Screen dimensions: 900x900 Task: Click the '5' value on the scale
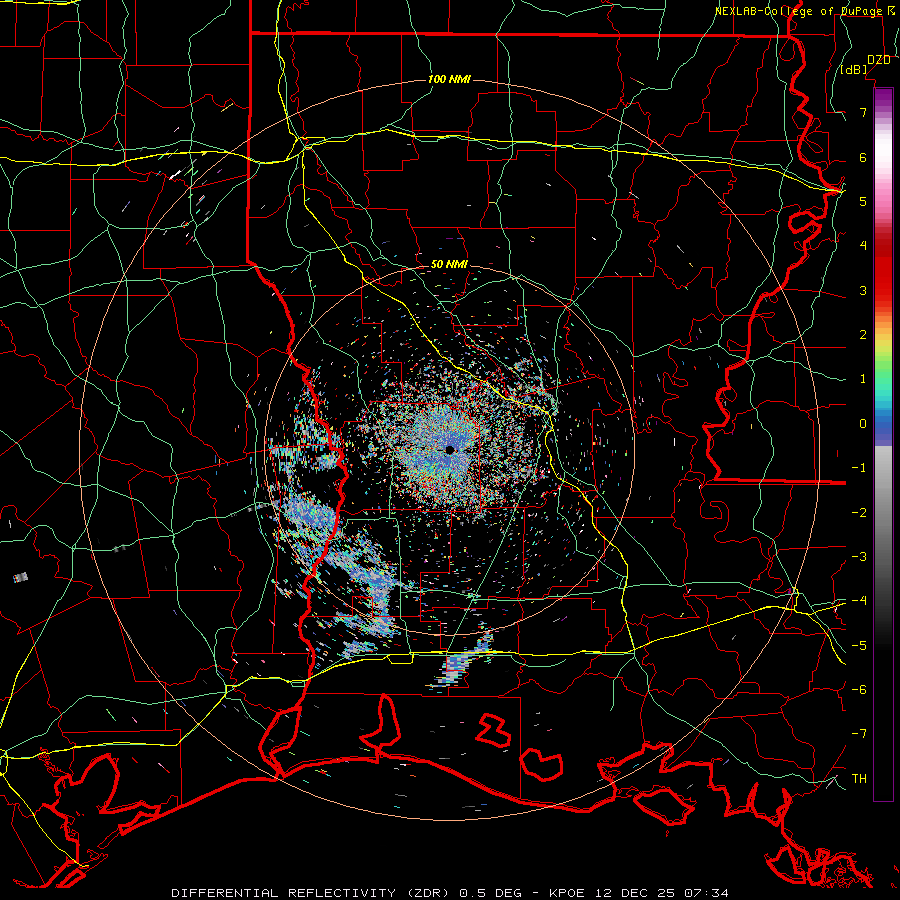point(863,201)
